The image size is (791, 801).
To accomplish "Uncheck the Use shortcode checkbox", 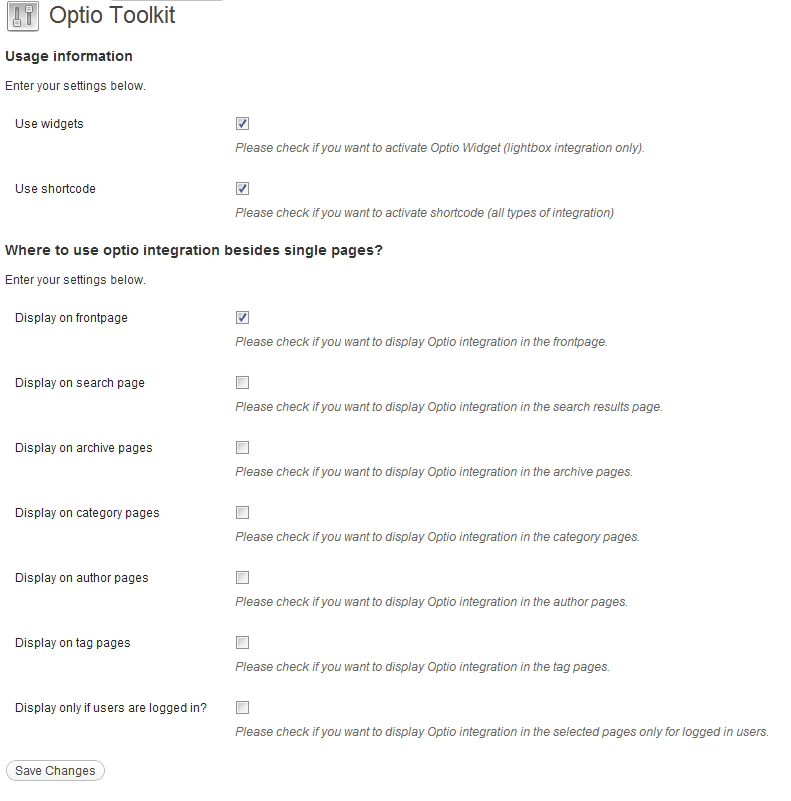I will [x=242, y=189].
